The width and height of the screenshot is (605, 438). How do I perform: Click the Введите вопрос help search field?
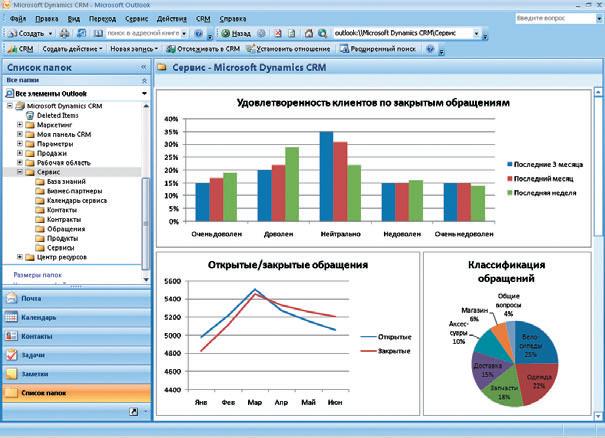click(555, 18)
